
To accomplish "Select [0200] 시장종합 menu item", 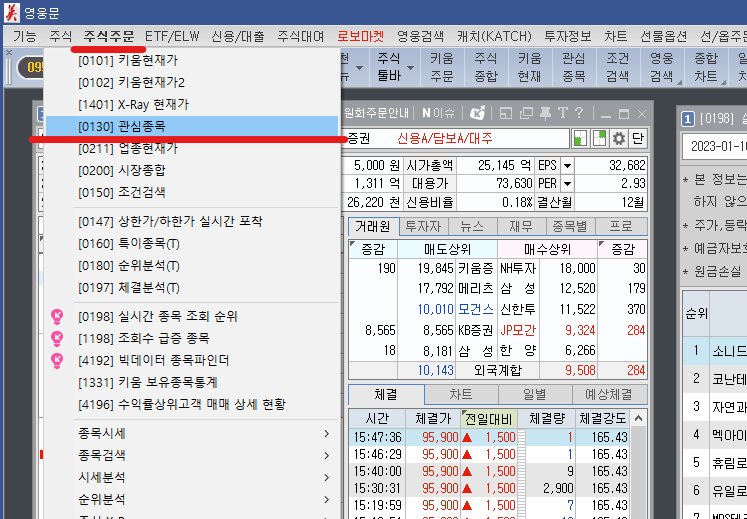I will [x=192, y=171].
